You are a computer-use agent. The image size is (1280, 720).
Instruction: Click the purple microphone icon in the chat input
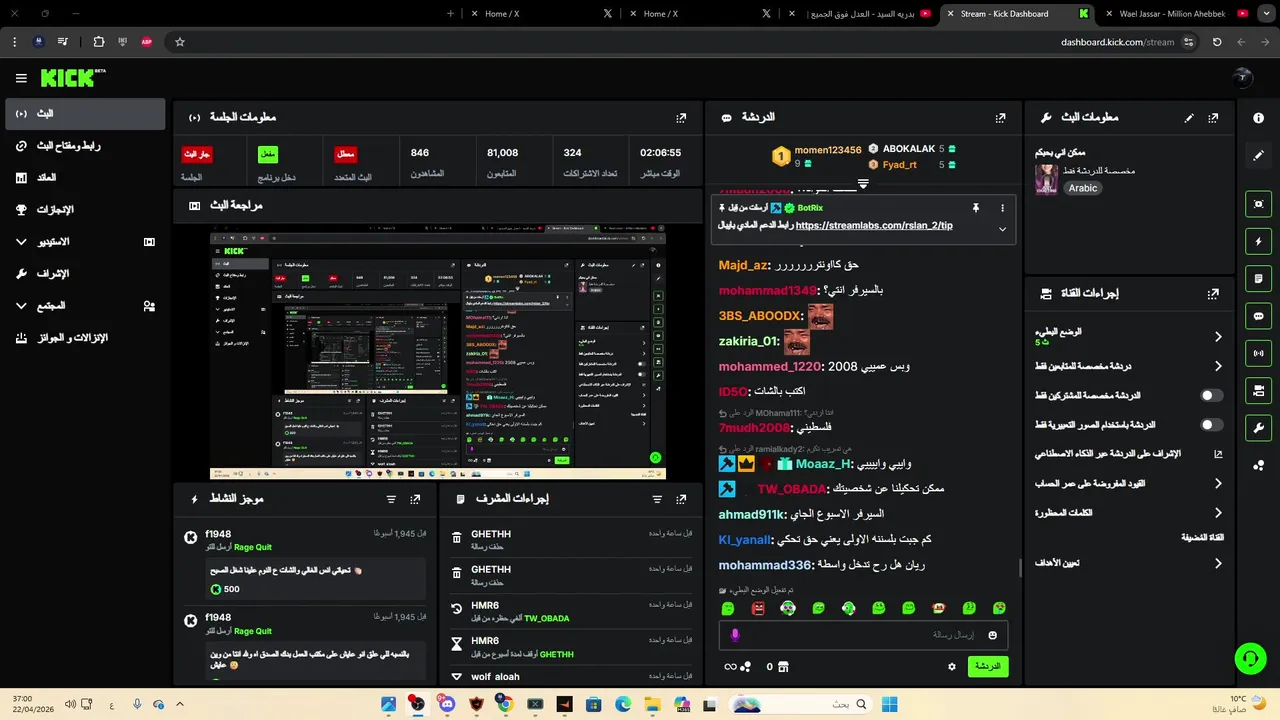735,635
